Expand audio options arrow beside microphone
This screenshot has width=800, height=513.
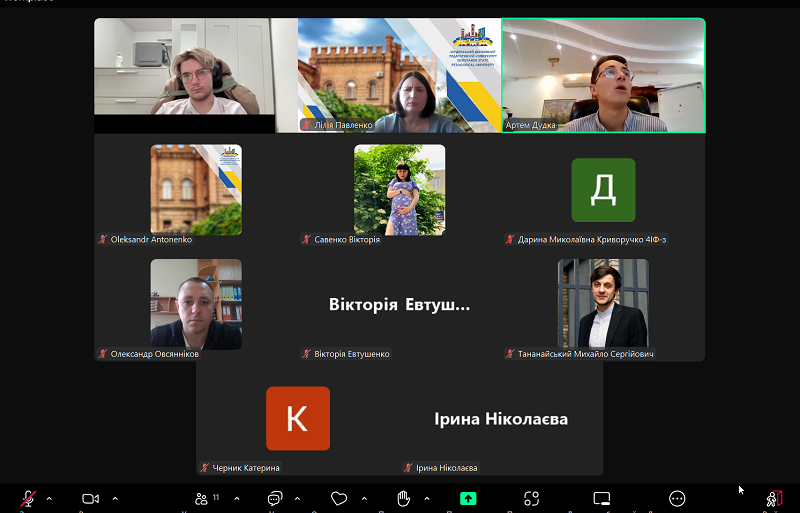[49, 498]
